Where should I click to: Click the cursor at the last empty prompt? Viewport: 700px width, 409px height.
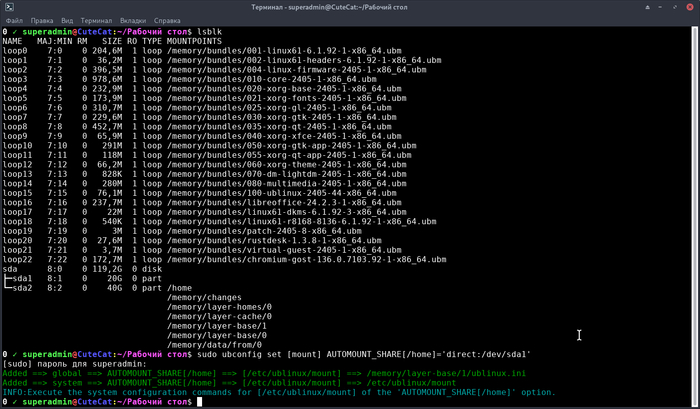coord(200,402)
